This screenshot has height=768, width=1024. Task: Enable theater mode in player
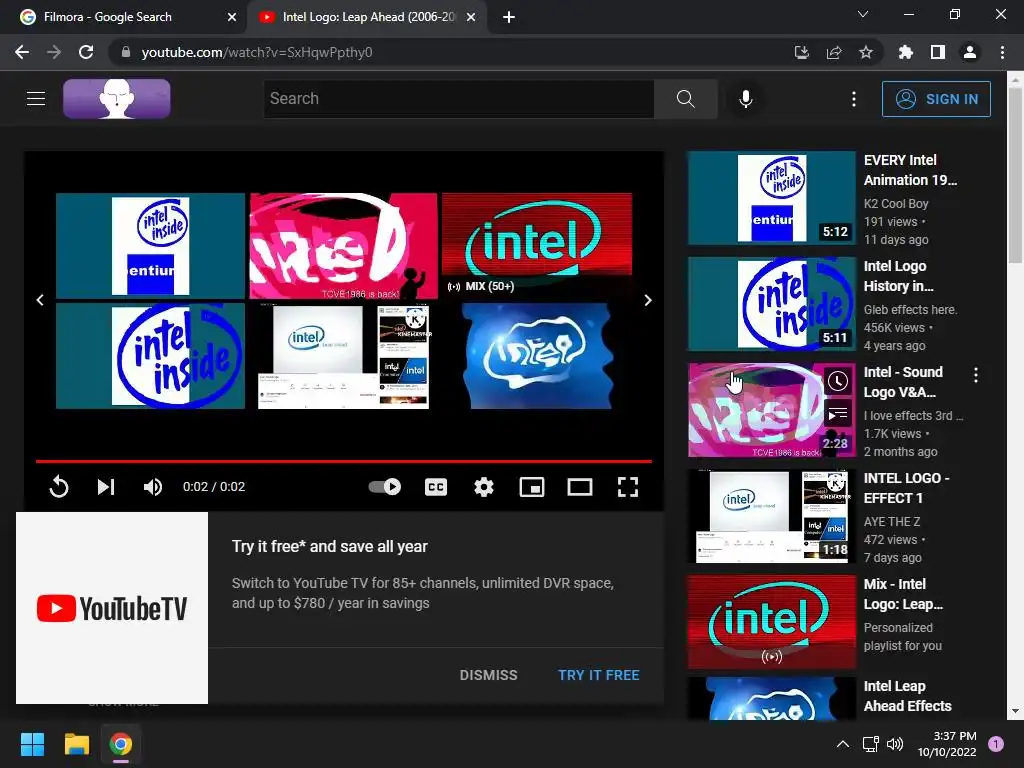tap(579, 487)
